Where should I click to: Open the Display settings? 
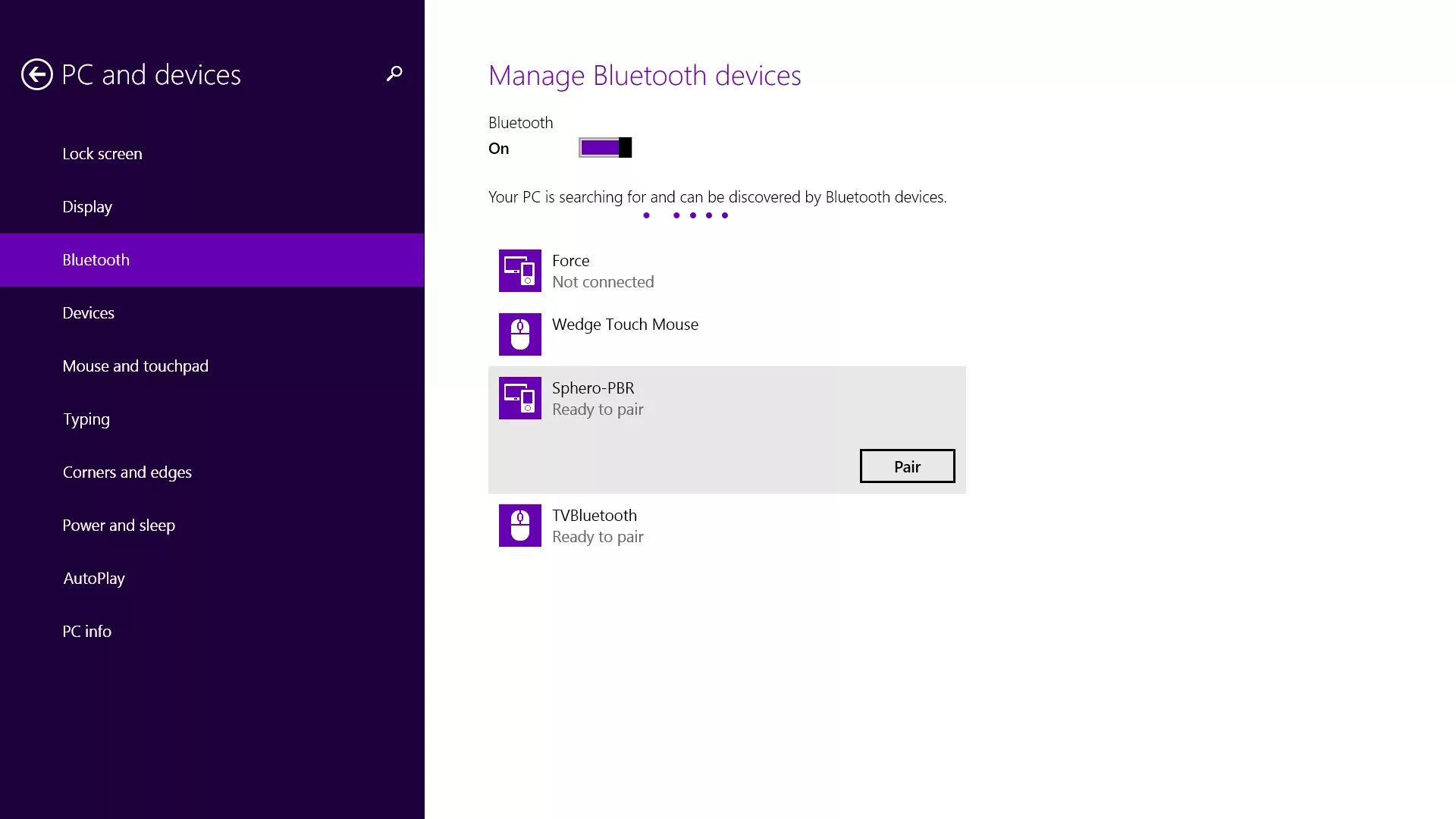[87, 206]
